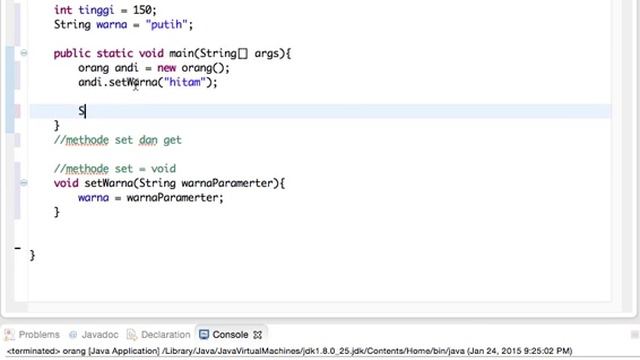Click the Console monitor icon

pos(204,335)
